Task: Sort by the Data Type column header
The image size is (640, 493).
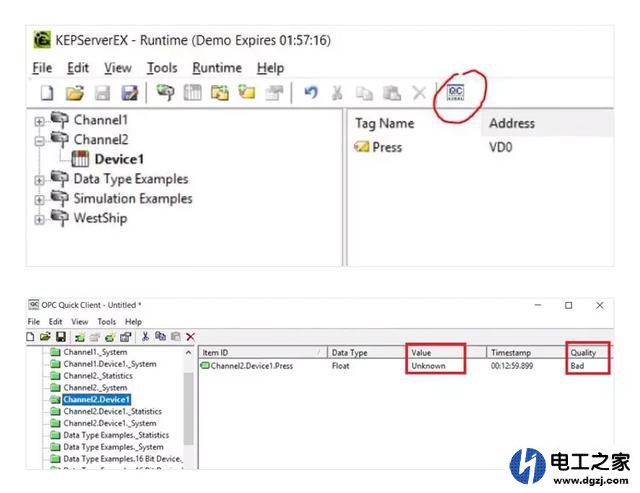Action: coord(366,352)
